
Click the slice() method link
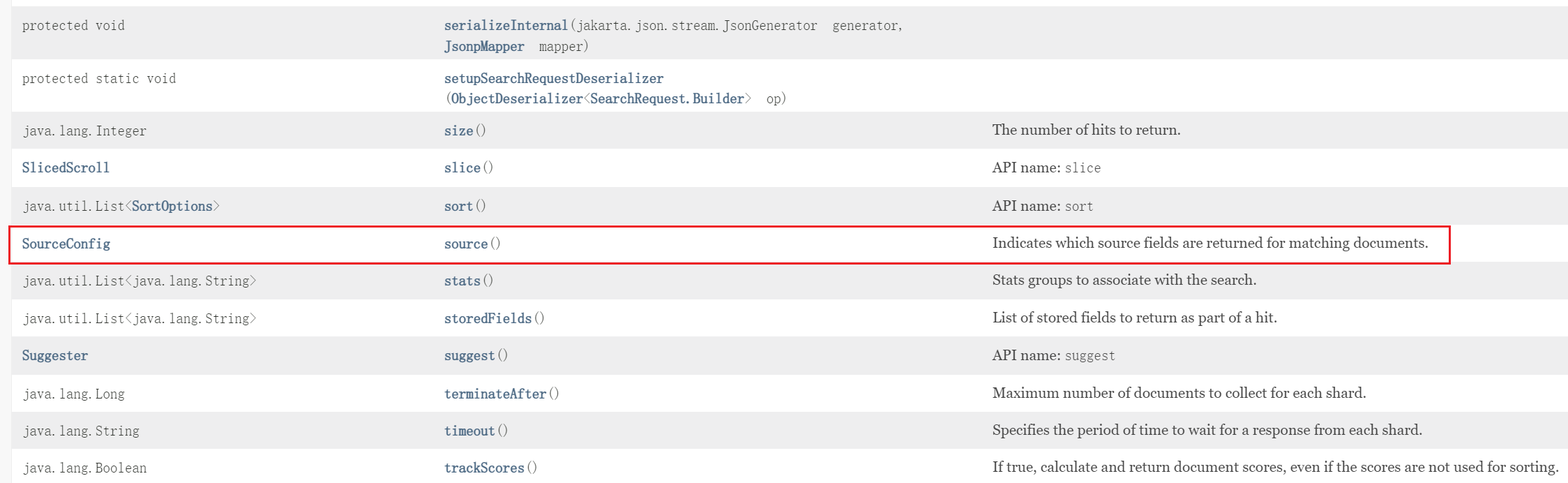(462, 168)
